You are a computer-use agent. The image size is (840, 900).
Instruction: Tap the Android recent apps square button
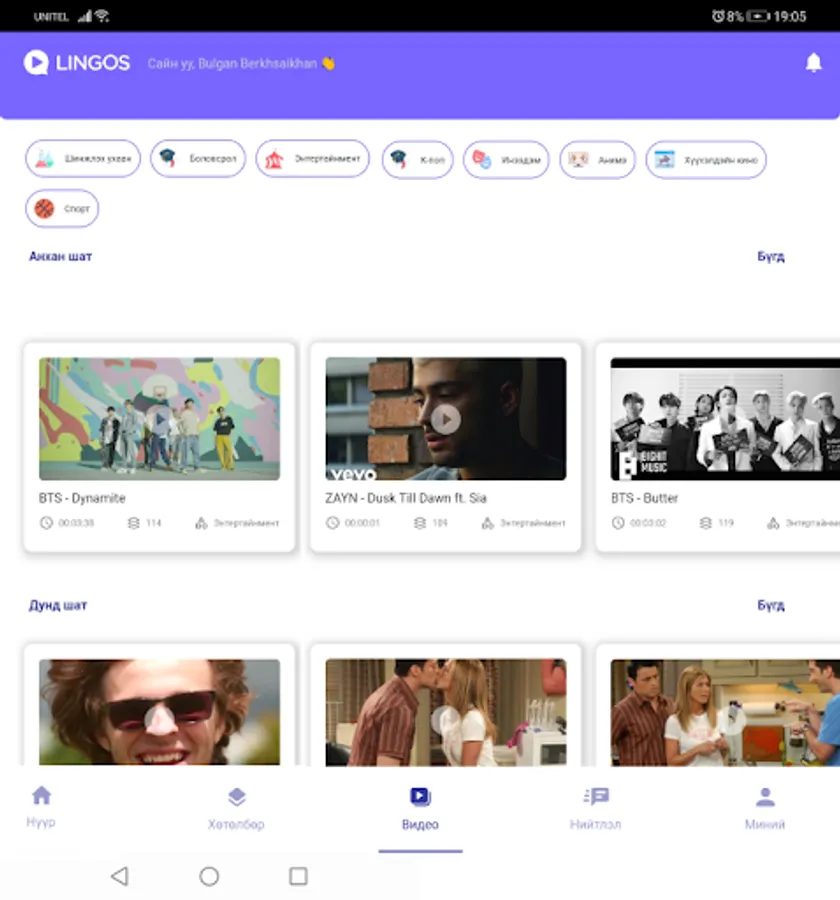tap(298, 876)
